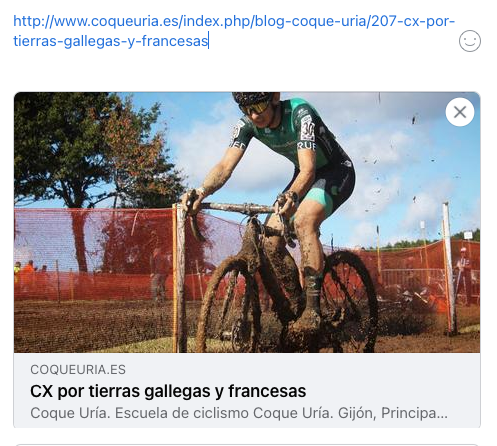Click the blank space below the URL text
This screenshot has height=446, width=497.
tap(233, 71)
